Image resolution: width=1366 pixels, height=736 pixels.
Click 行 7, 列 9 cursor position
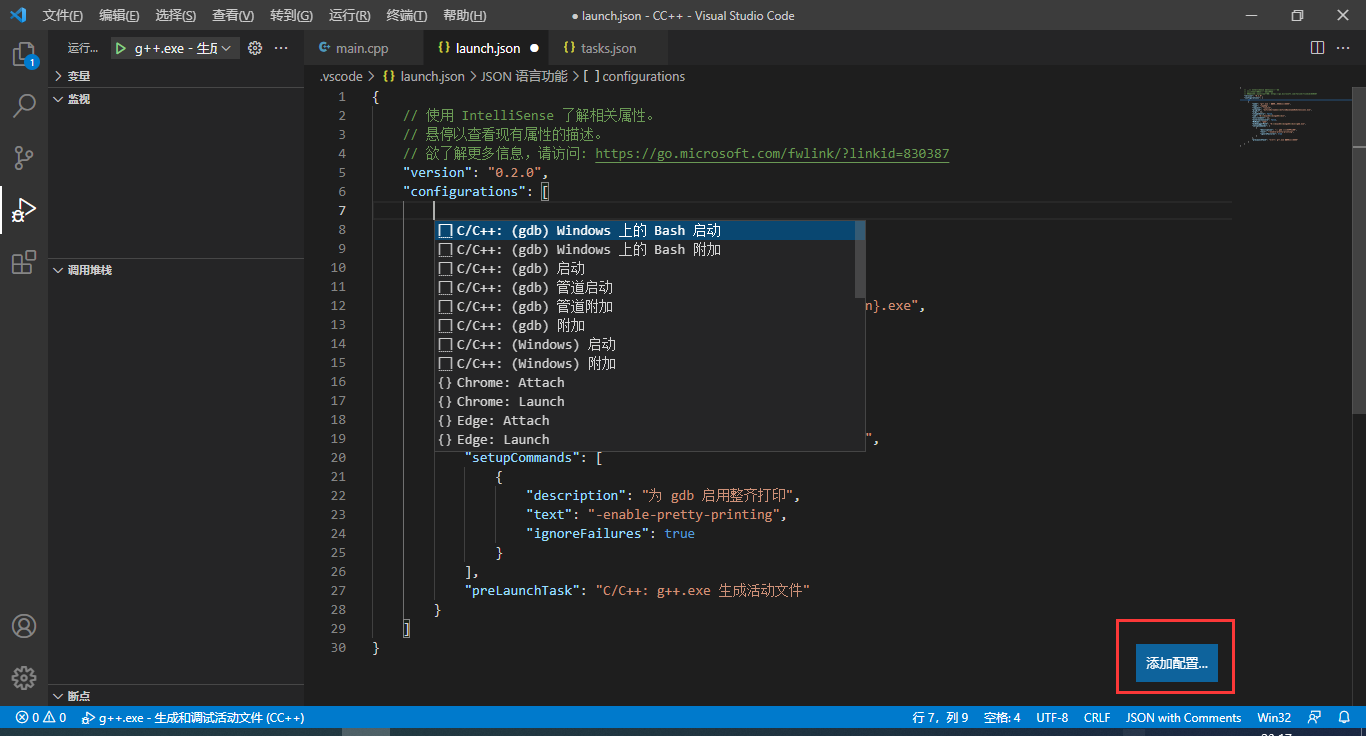click(940, 717)
